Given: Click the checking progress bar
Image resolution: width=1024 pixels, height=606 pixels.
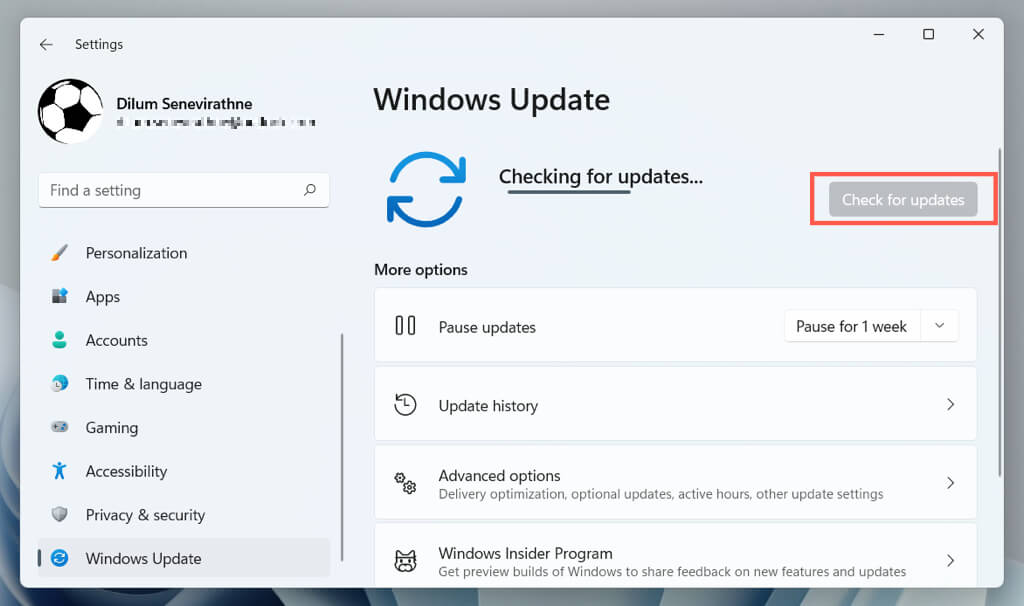Looking at the screenshot, I should (569, 193).
